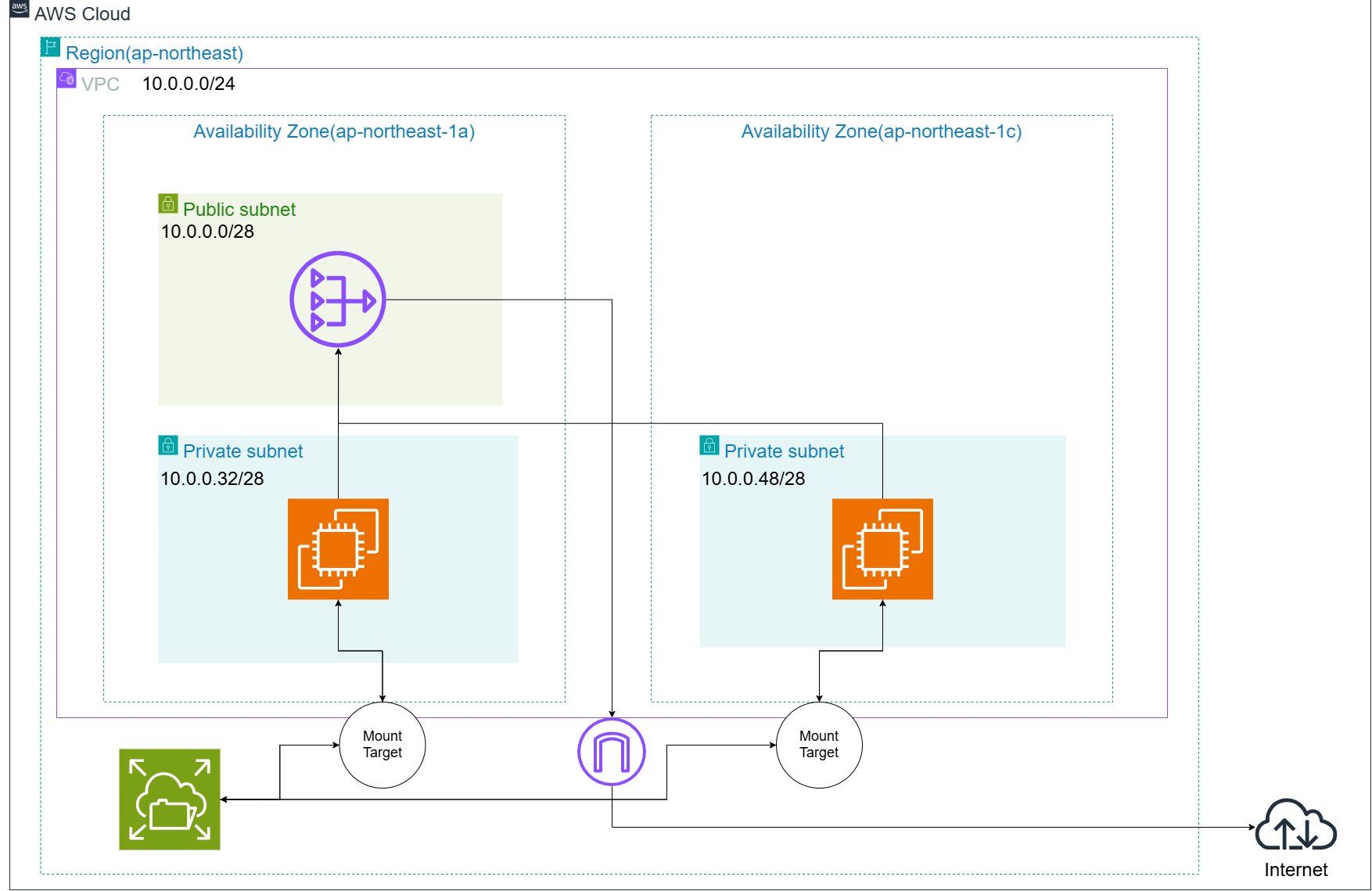Viewport: 1372px width, 891px height.
Task: Click the VPC label text
Action: point(100,84)
